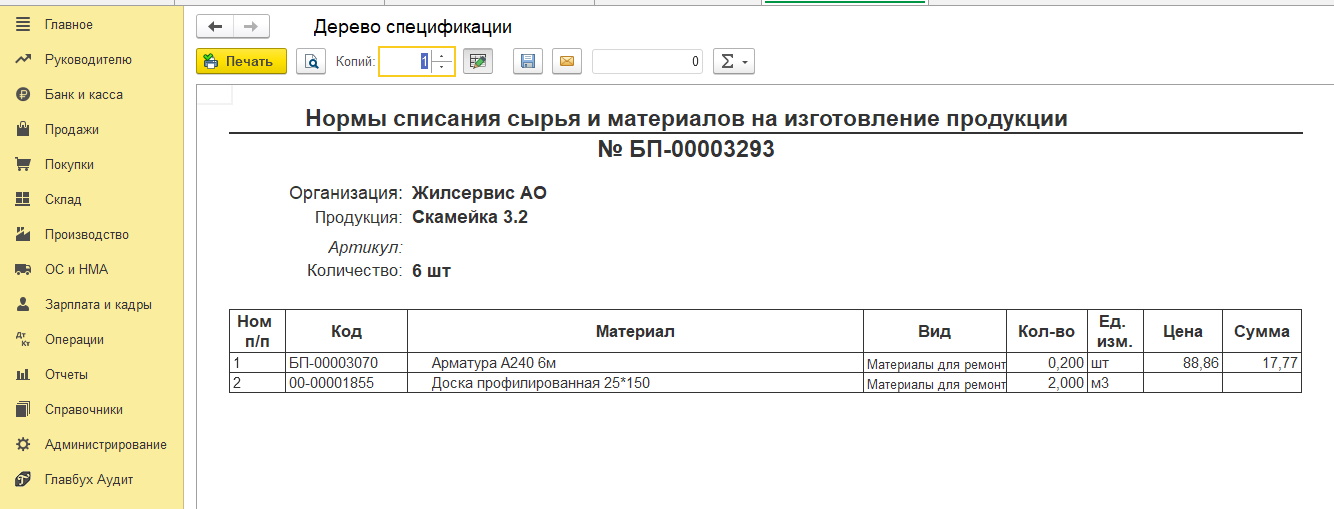The height and width of the screenshot is (509, 1334).
Task: Click quantity value 6 шт
Action: click(431, 270)
